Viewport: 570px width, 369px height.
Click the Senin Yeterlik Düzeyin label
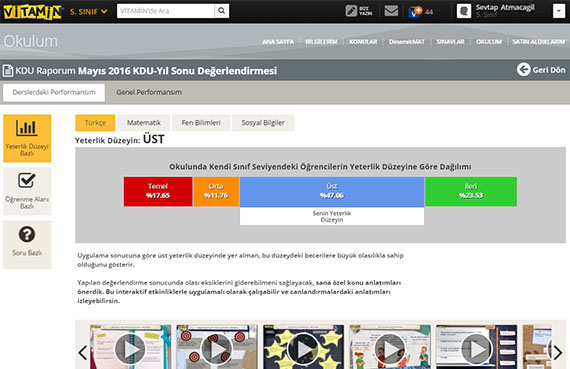332,216
